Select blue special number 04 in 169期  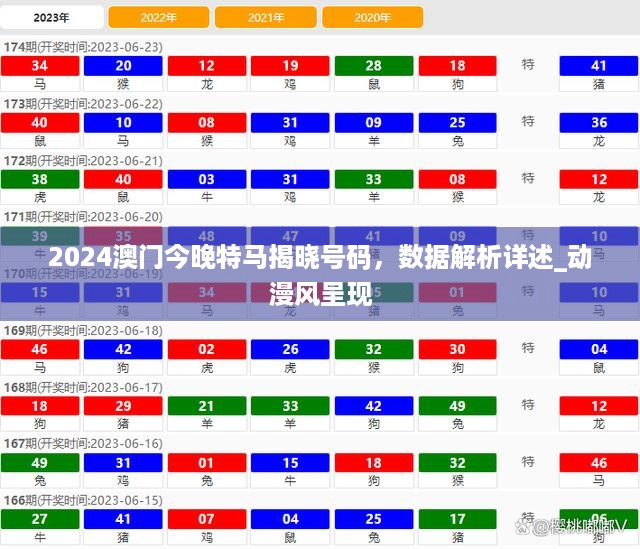599,349
